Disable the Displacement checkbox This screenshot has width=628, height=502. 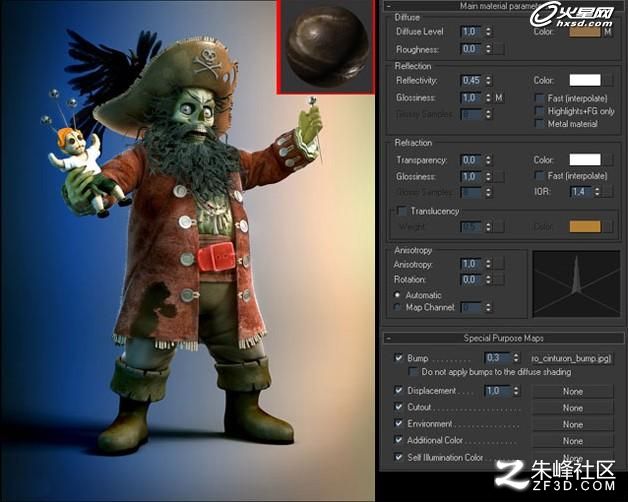click(399, 390)
